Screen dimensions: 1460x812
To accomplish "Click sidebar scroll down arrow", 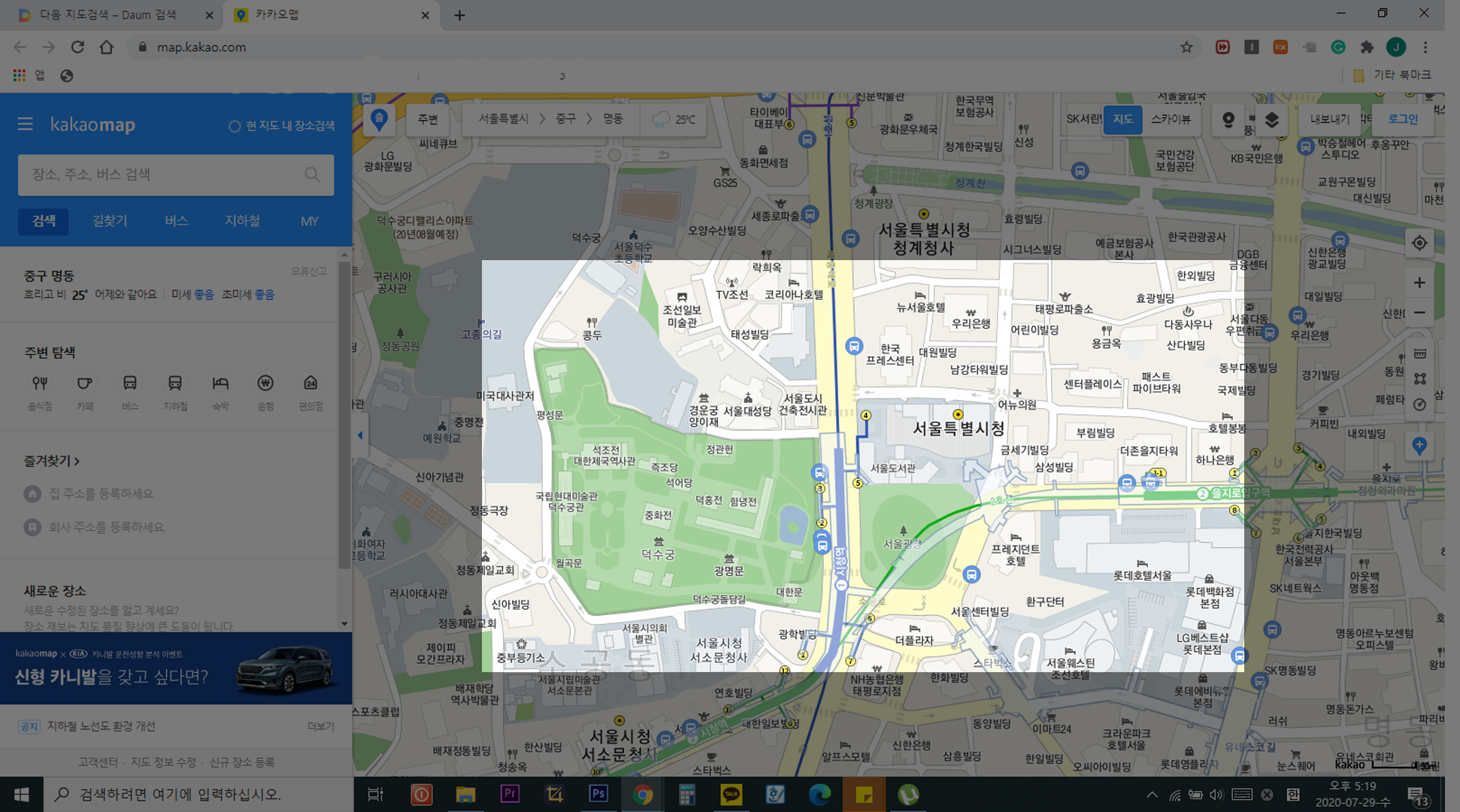I will coord(344,623).
